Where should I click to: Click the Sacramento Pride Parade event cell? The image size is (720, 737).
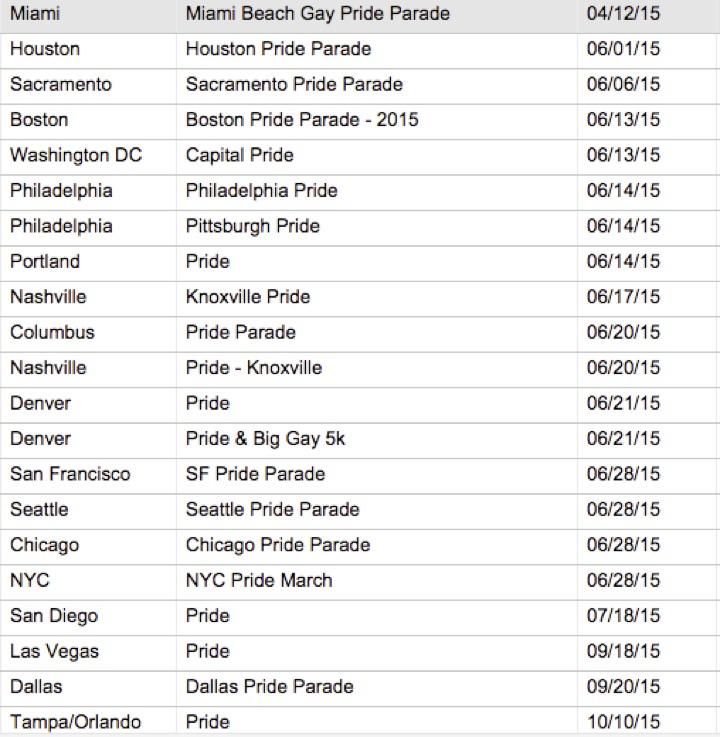[294, 84]
